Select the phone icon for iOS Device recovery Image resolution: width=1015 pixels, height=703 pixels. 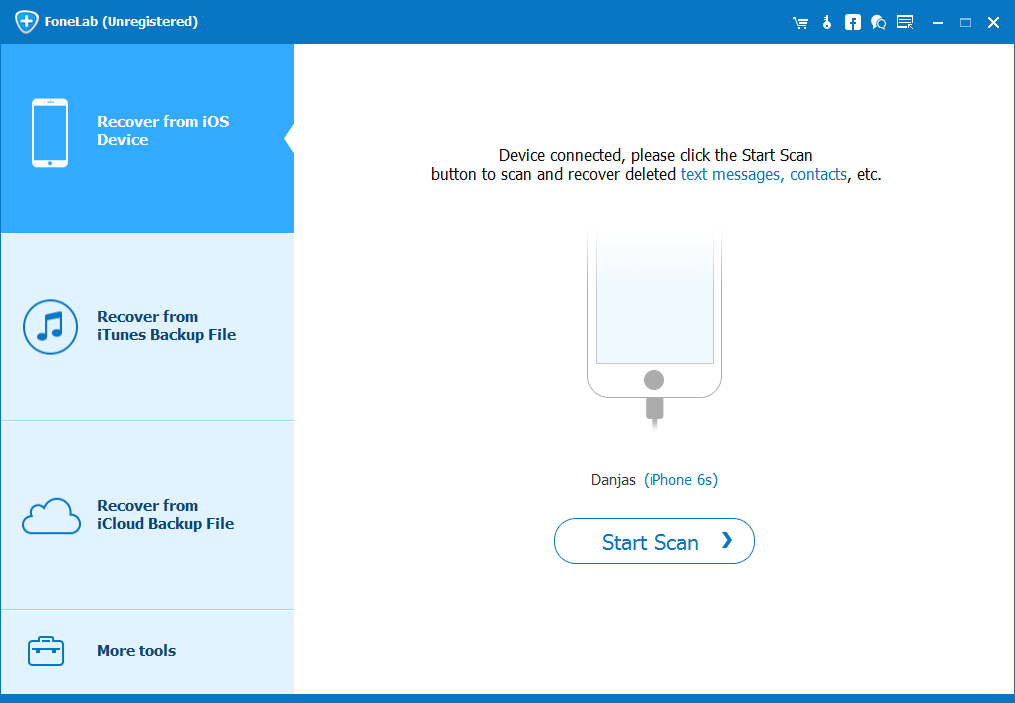pyautogui.click(x=50, y=131)
